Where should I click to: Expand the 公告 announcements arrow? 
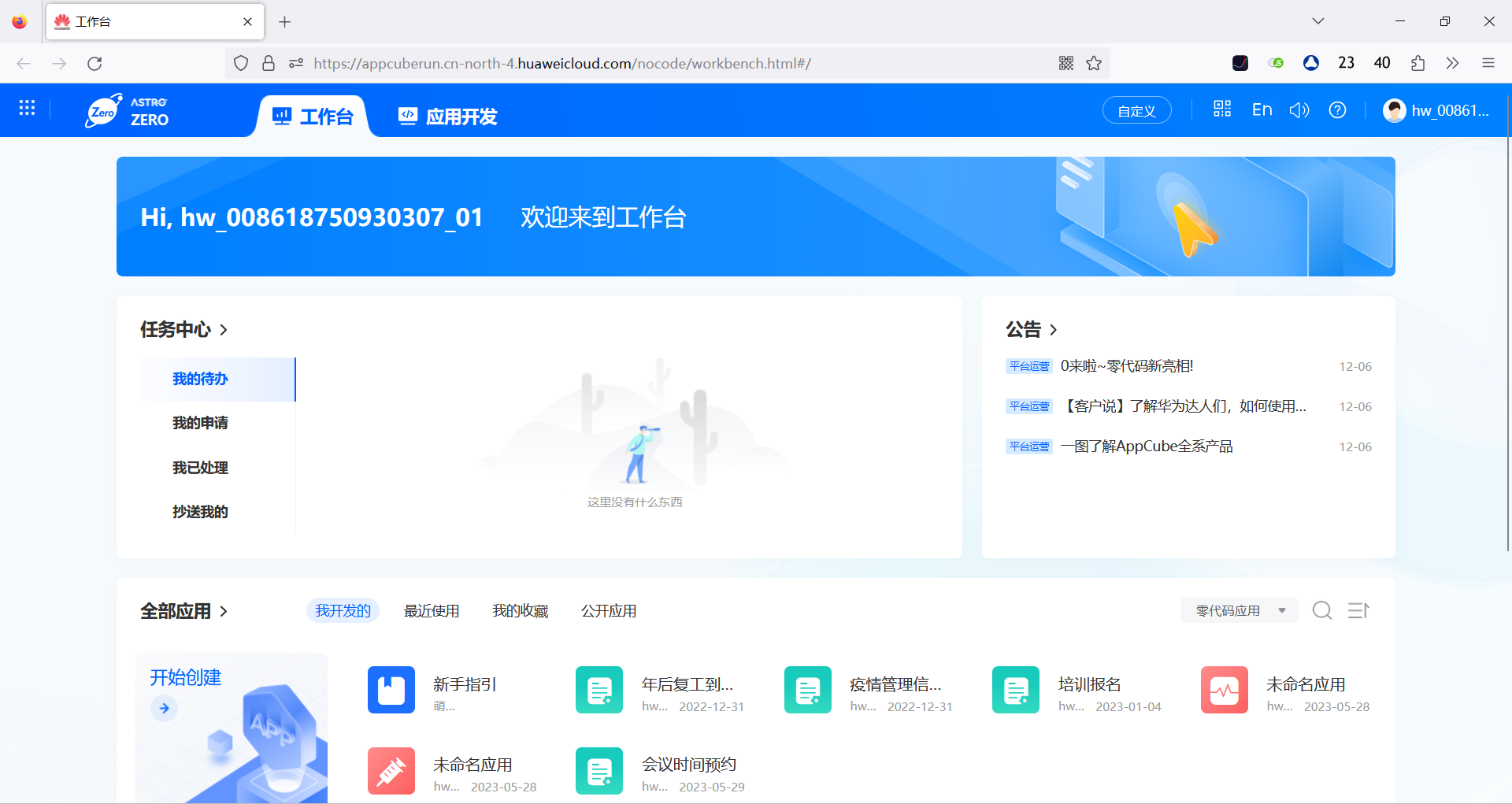[x=1054, y=330]
